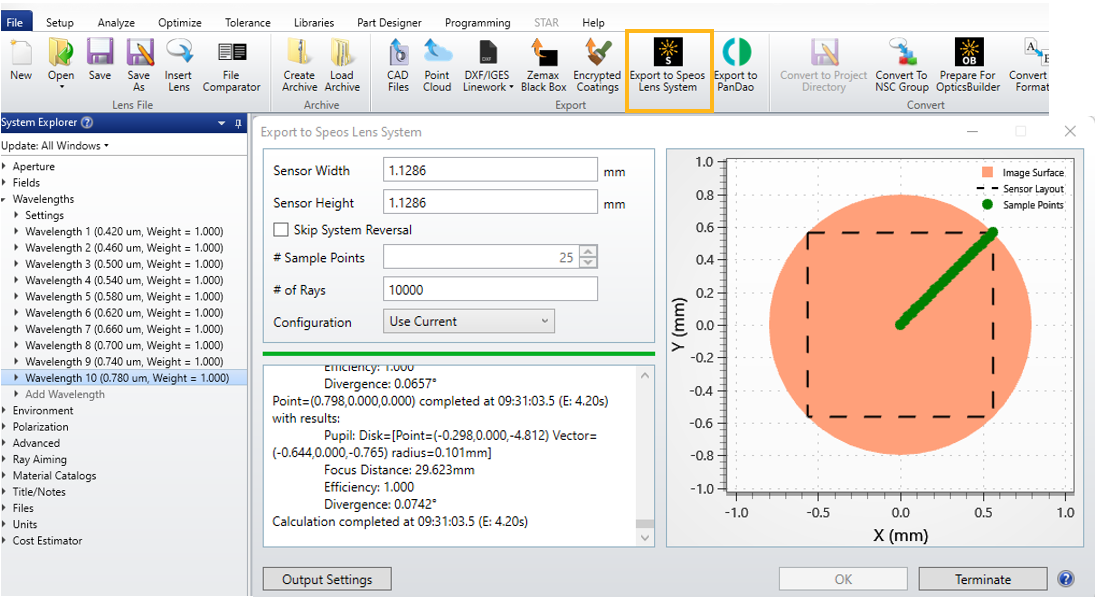Image resolution: width=1099 pixels, height=601 pixels.
Task: Expand Wavelength 1 (0.420 um) row
Action: click(17, 231)
